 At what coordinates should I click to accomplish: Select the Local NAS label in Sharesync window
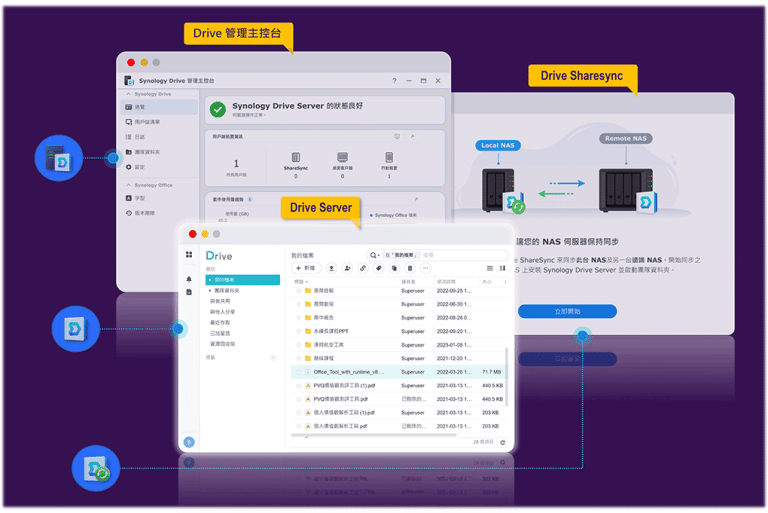click(x=498, y=145)
